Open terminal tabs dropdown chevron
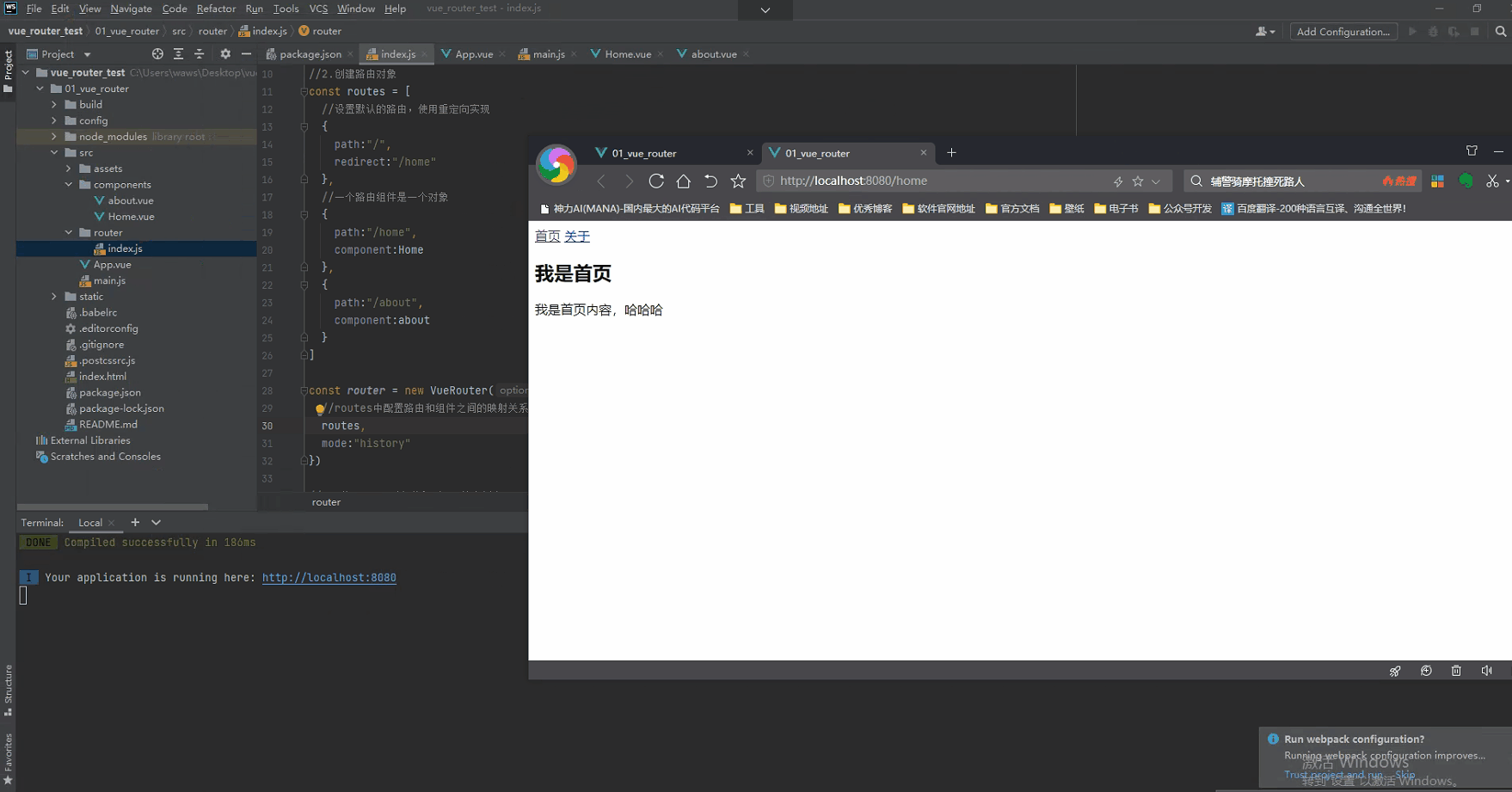Image resolution: width=1512 pixels, height=792 pixels. (x=156, y=522)
